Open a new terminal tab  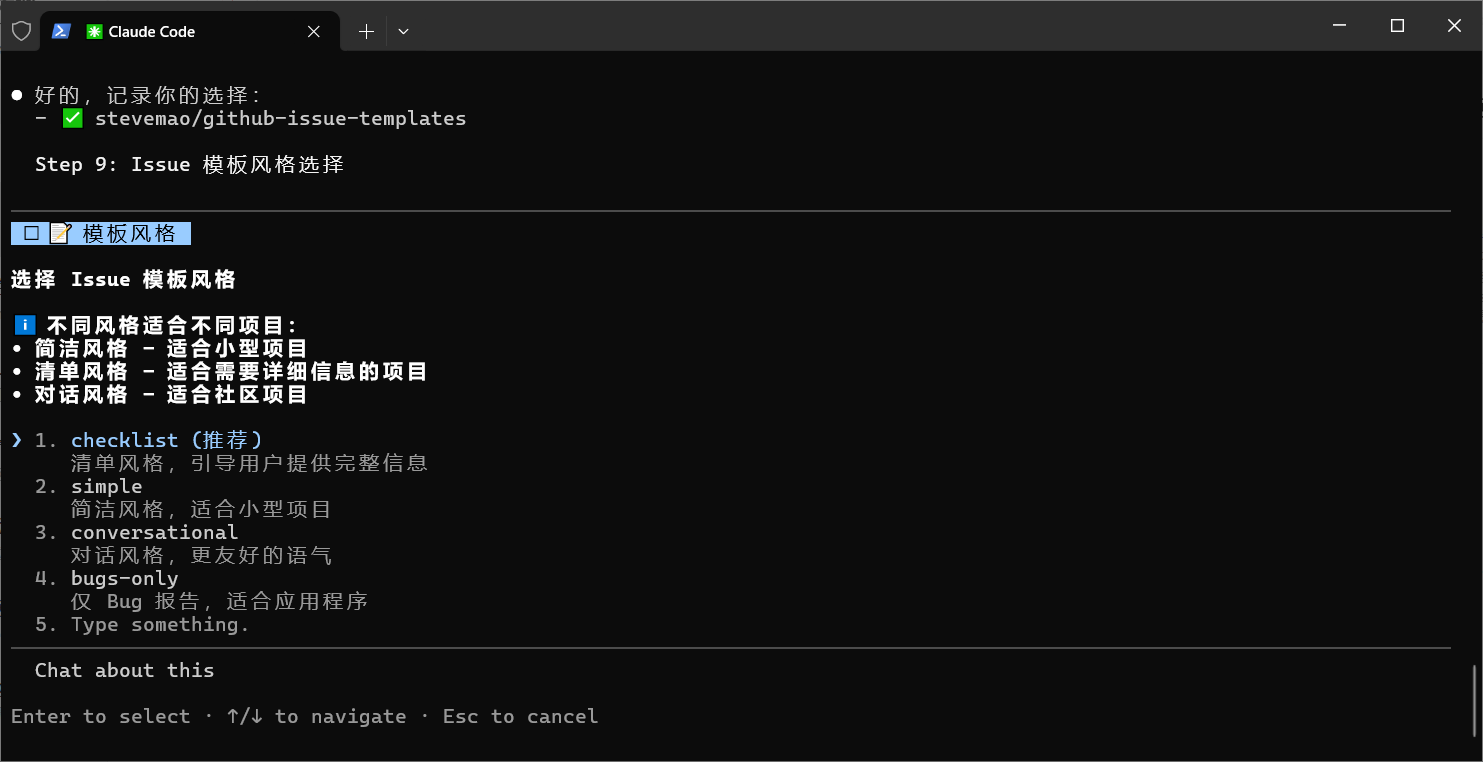pyautogui.click(x=366, y=31)
